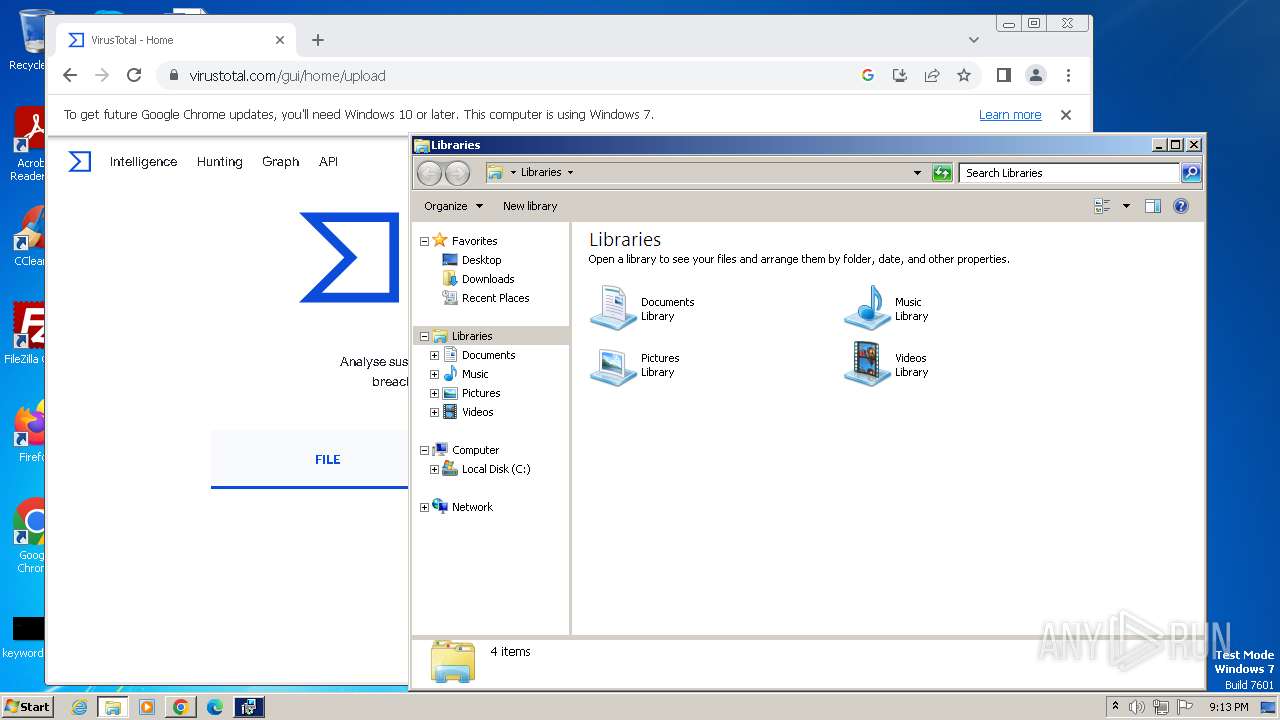Open the FileZilla desktop shortcut
1280x720 pixels.
pos(28,334)
